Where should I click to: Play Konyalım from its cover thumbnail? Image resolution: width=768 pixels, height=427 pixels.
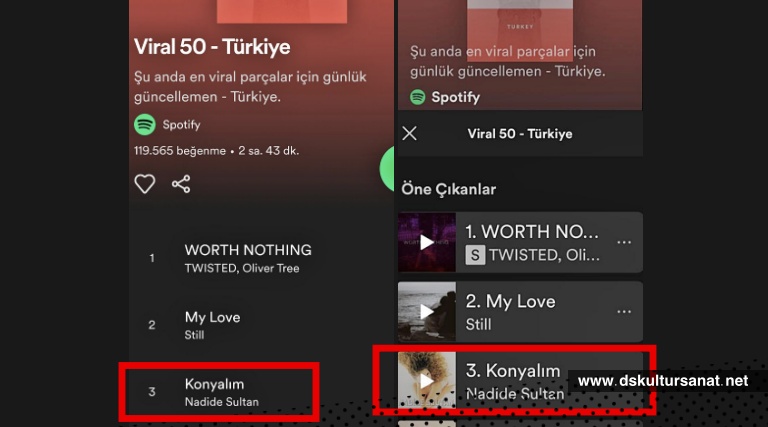(427, 380)
